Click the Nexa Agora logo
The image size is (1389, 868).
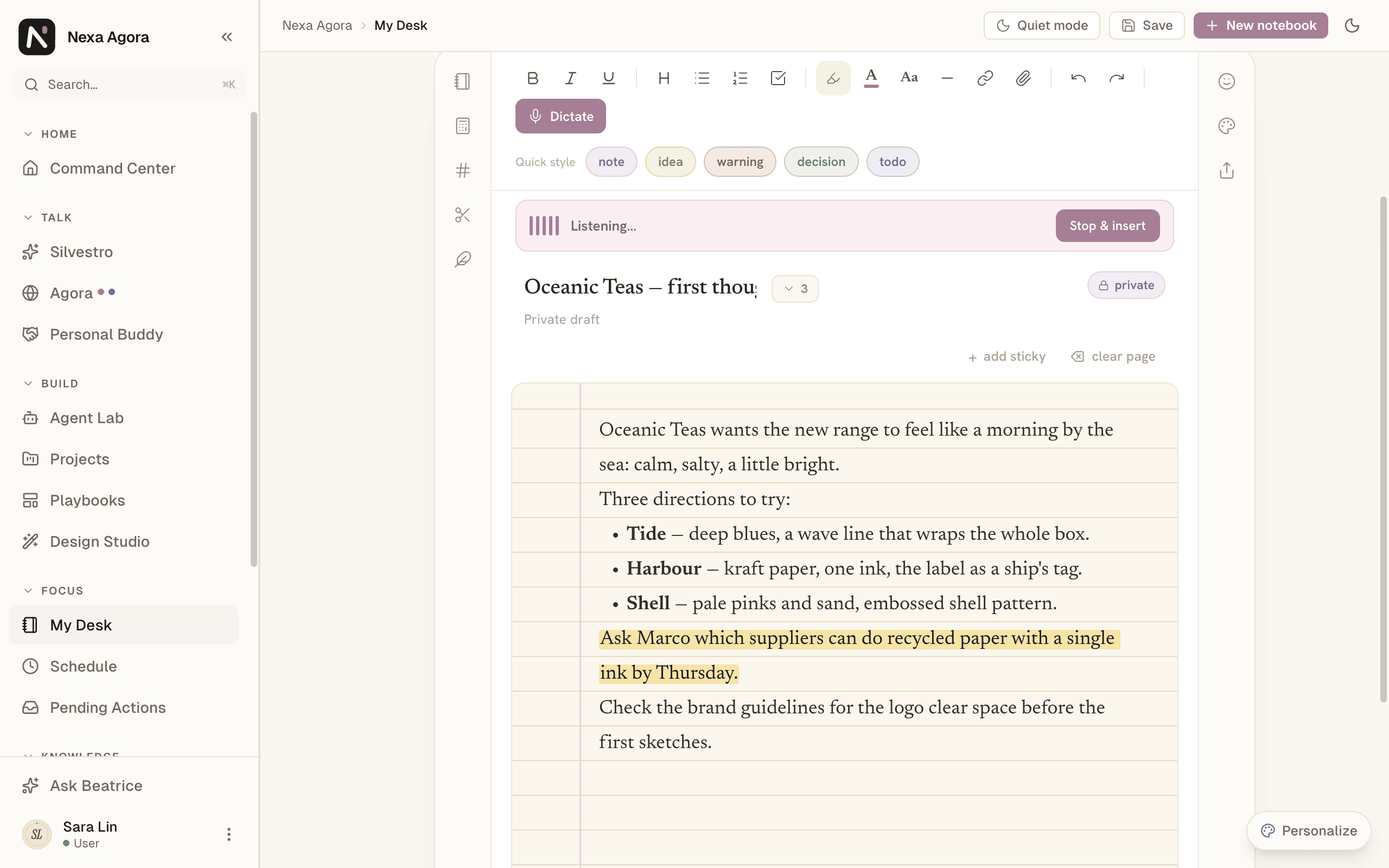point(37,37)
